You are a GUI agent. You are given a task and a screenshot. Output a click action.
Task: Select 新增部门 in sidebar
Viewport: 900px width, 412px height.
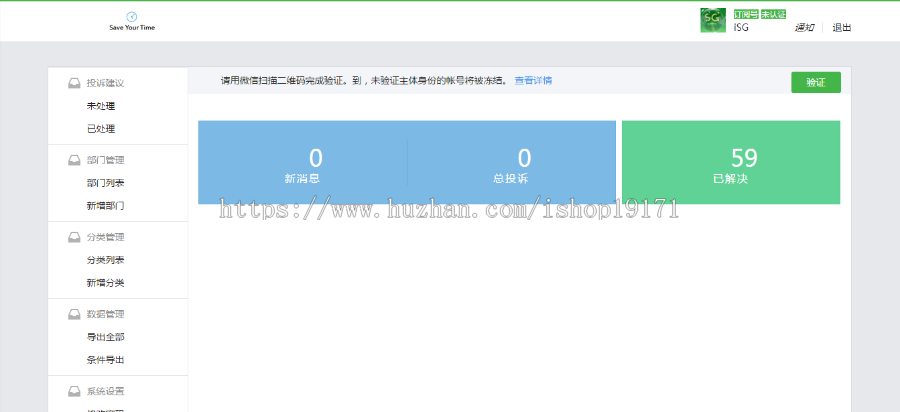tap(106, 206)
